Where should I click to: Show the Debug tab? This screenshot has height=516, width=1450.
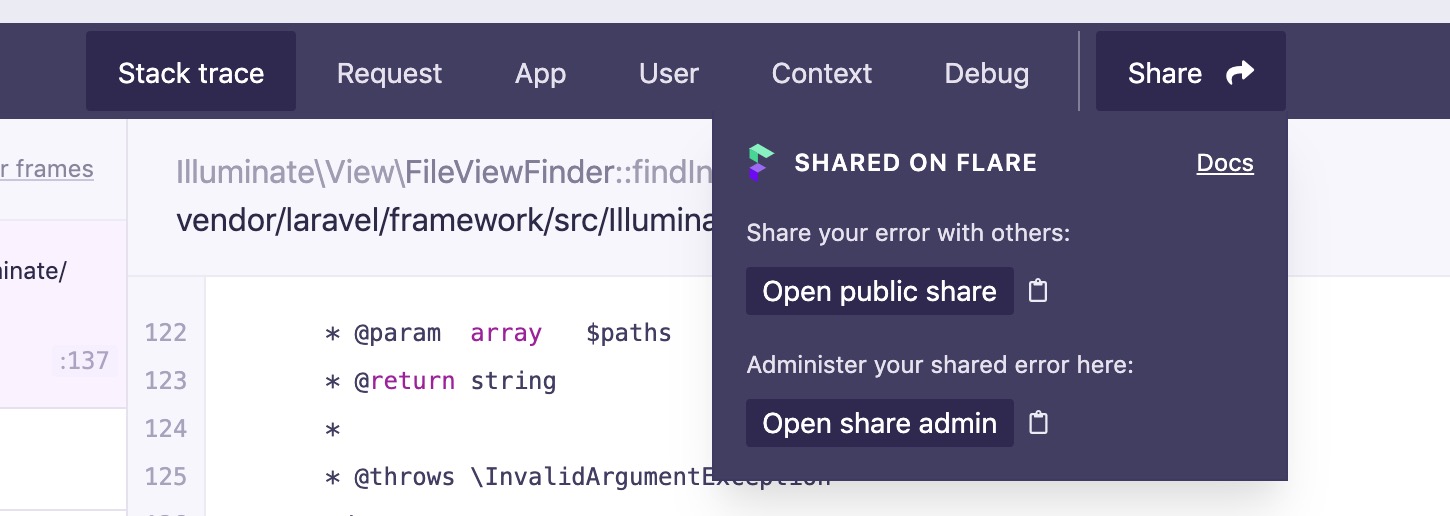tap(986, 73)
